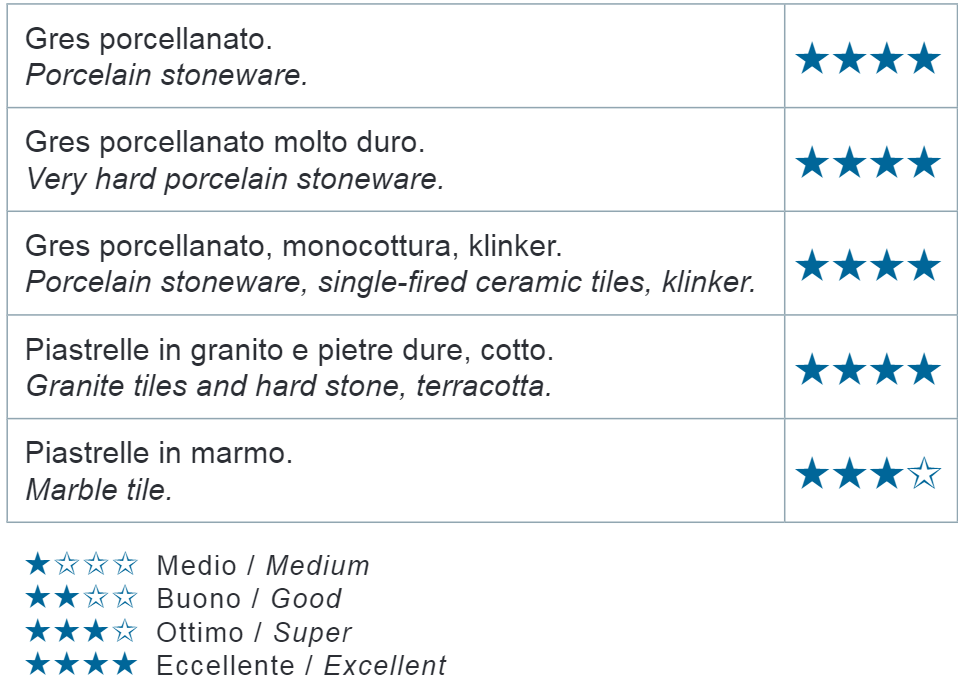This screenshot has height=694, width=958.
Task: Click the 'Buono / Good' legend label
Action: point(249,599)
